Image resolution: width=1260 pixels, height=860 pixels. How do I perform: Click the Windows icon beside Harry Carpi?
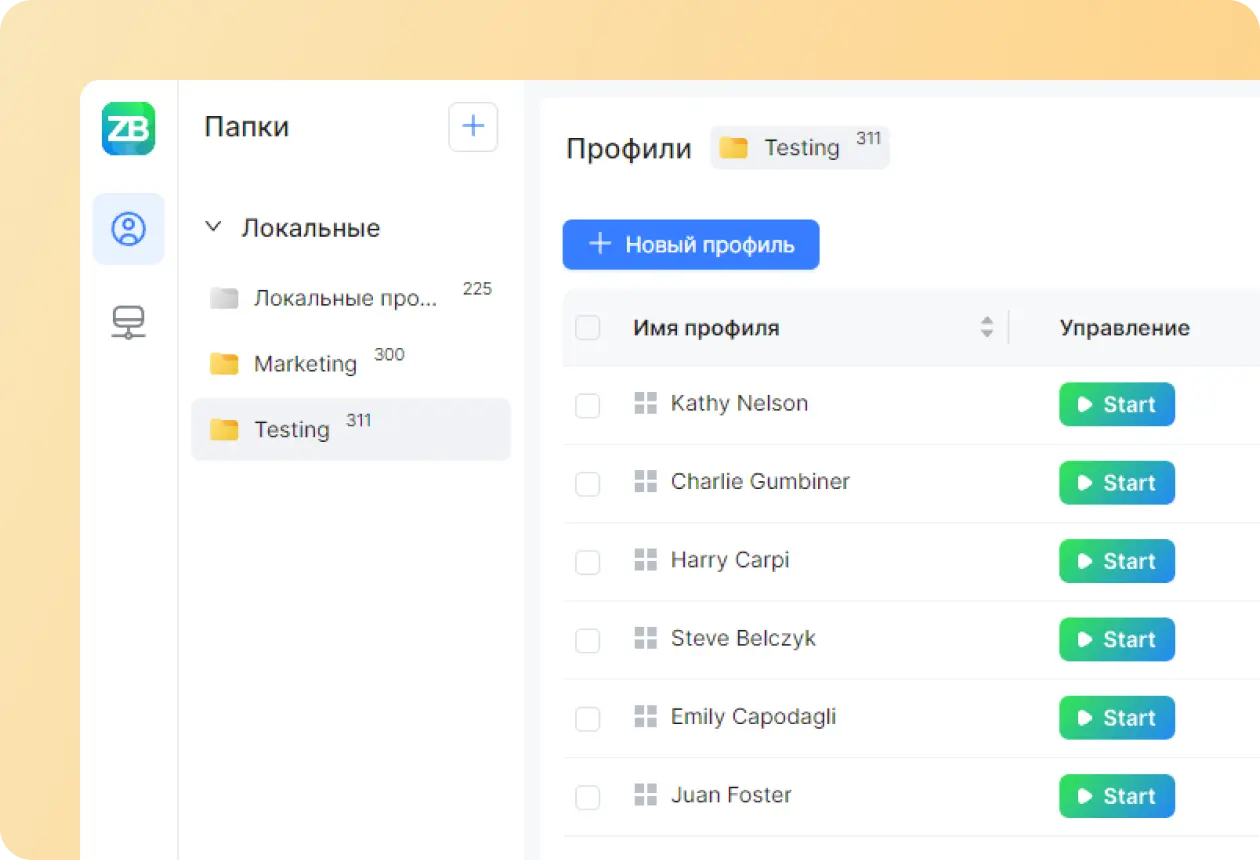(646, 560)
